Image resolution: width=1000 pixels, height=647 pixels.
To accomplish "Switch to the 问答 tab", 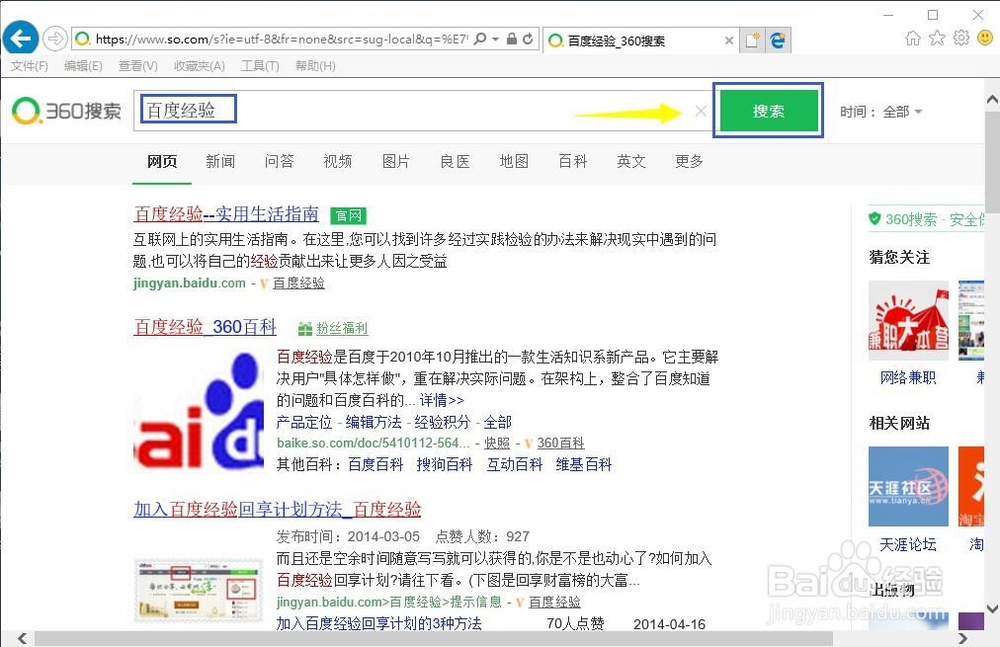I will click(279, 161).
